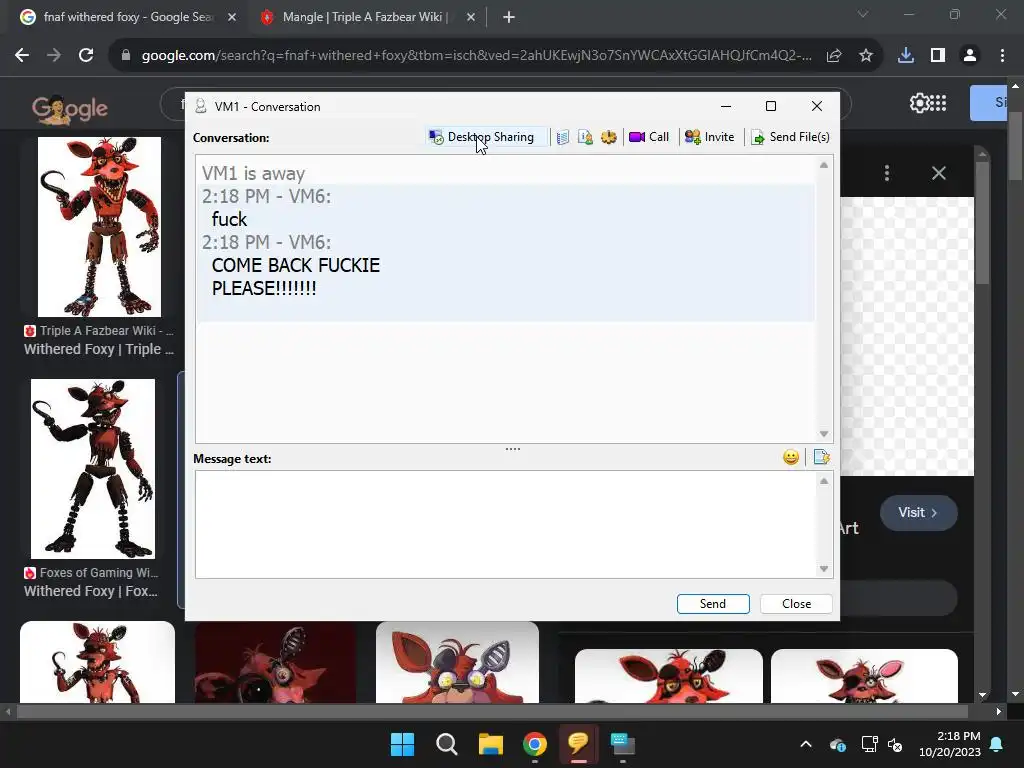The height and width of the screenshot is (768, 1024).
Task: Click conversation history scroll-down arrow
Action: click(824, 434)
